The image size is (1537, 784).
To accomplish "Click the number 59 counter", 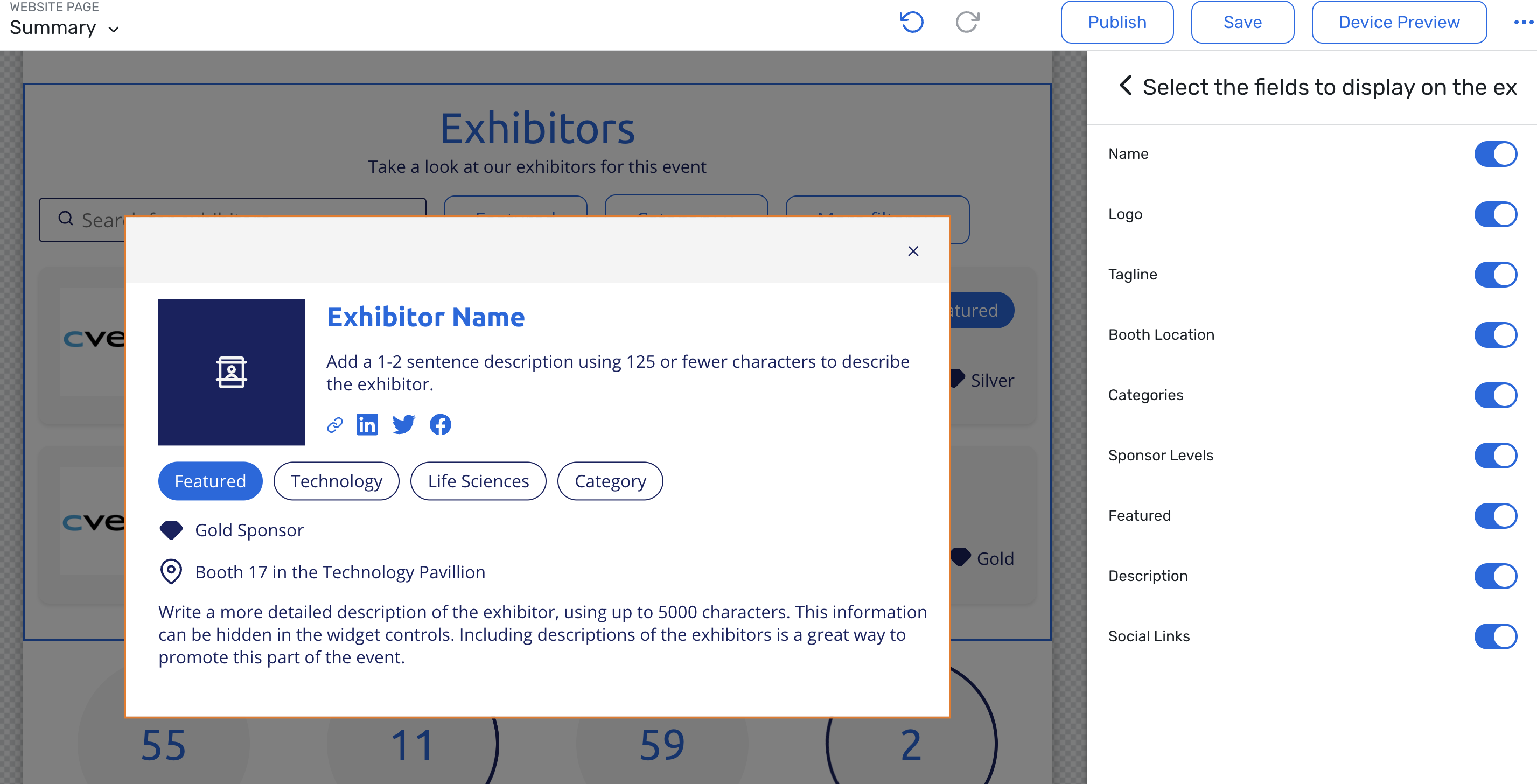I will pos(662,745).
